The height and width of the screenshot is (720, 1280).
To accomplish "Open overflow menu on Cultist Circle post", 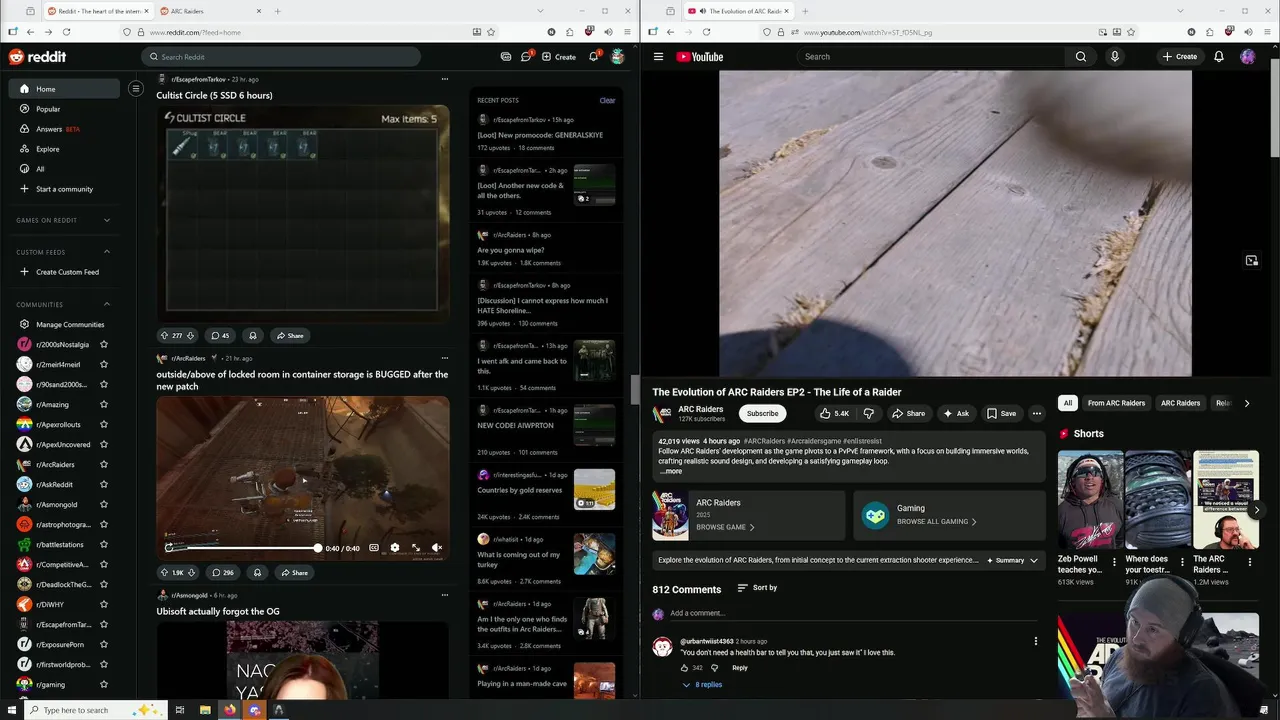I will coord(445,79).
